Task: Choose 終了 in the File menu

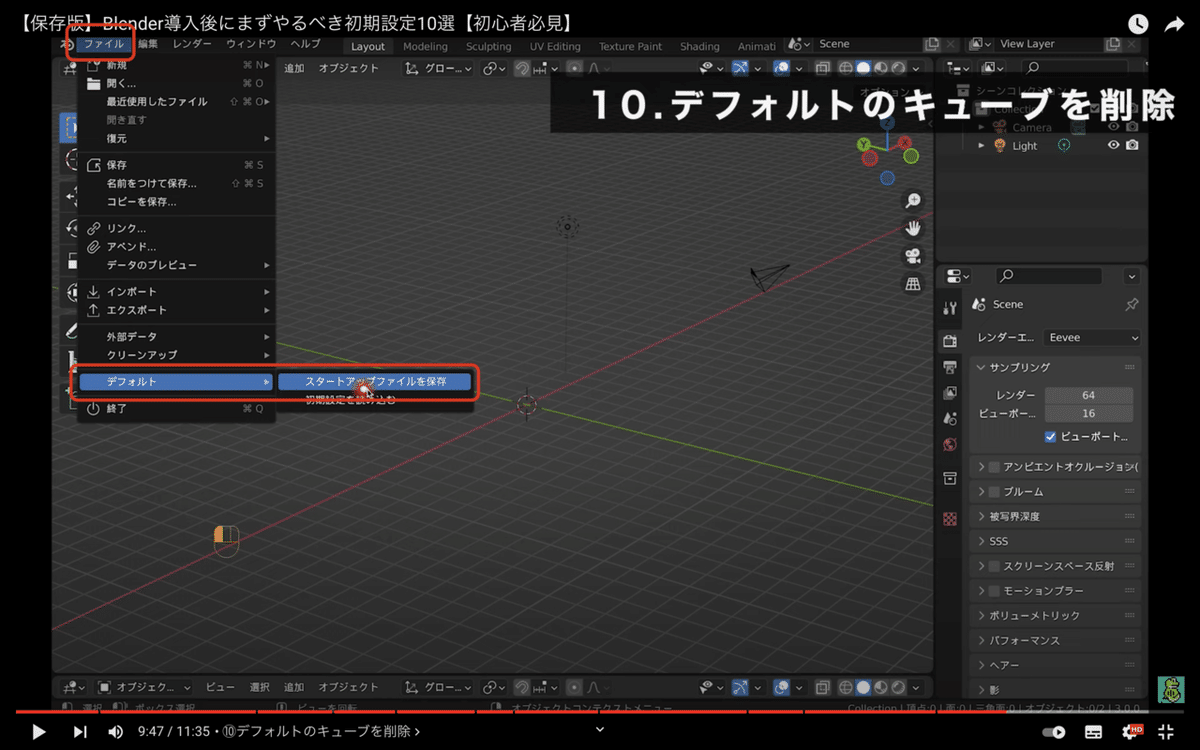Action: [x=175, y=408]
